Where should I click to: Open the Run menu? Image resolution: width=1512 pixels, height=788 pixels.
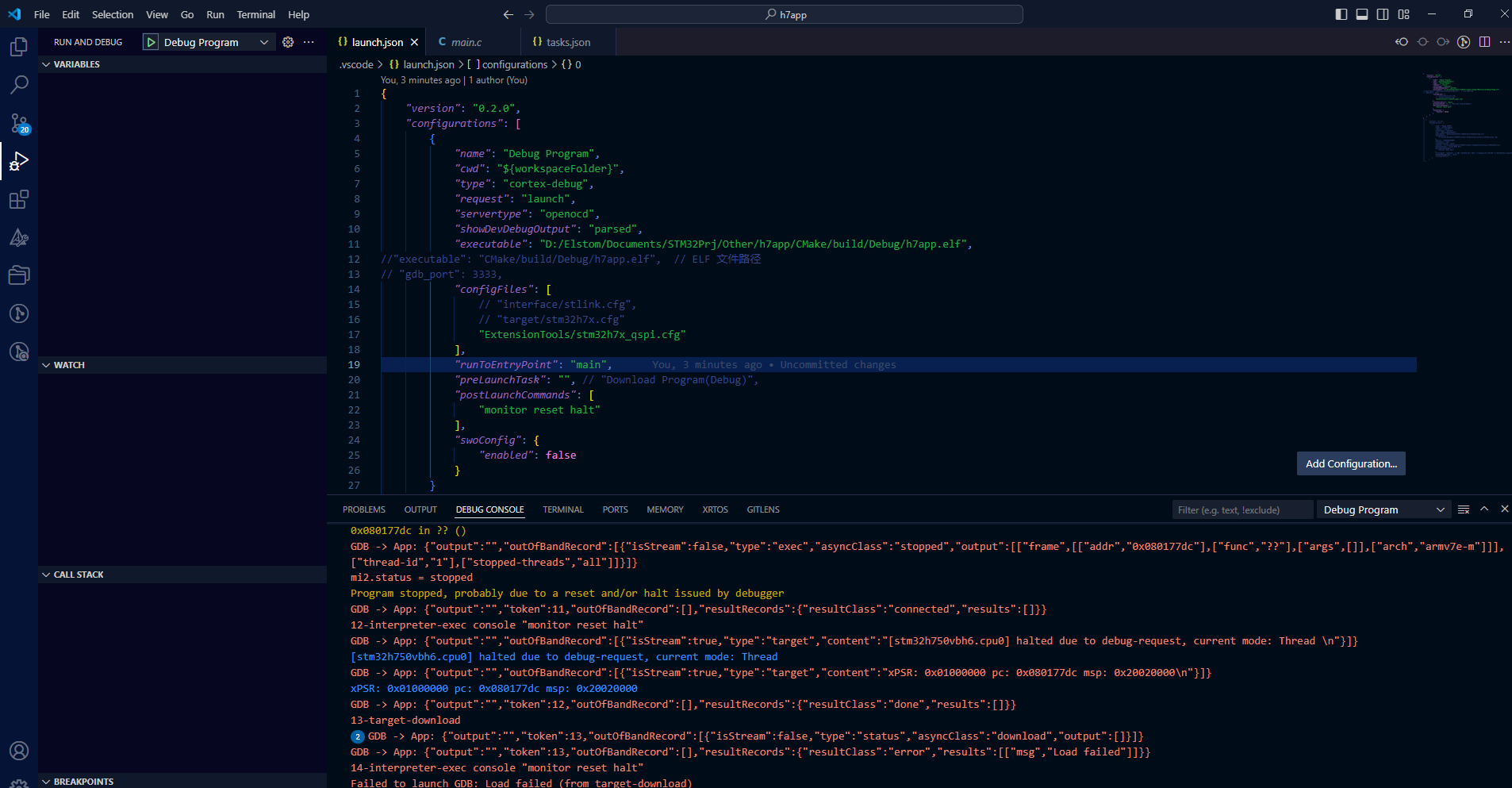pos(215,14)
